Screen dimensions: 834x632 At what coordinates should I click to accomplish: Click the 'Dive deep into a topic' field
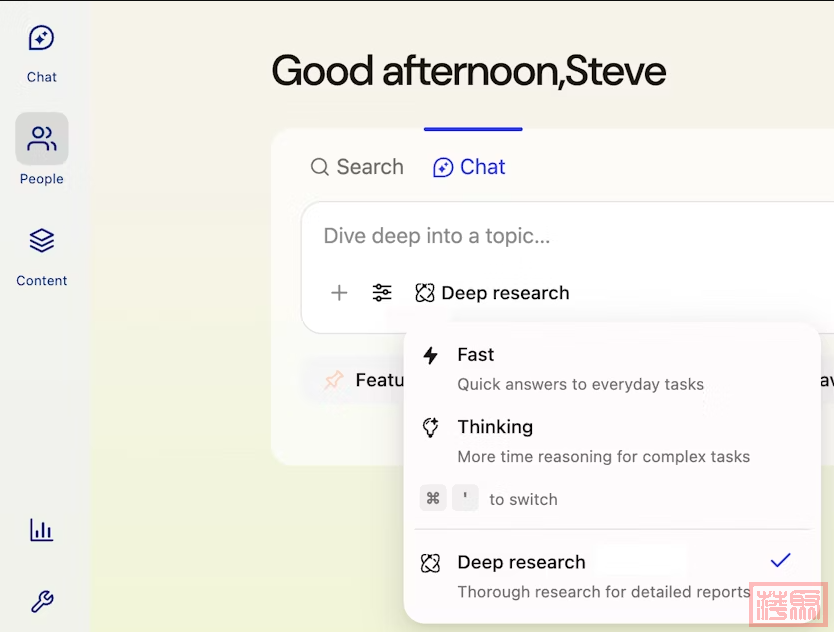tap(560, 236)
